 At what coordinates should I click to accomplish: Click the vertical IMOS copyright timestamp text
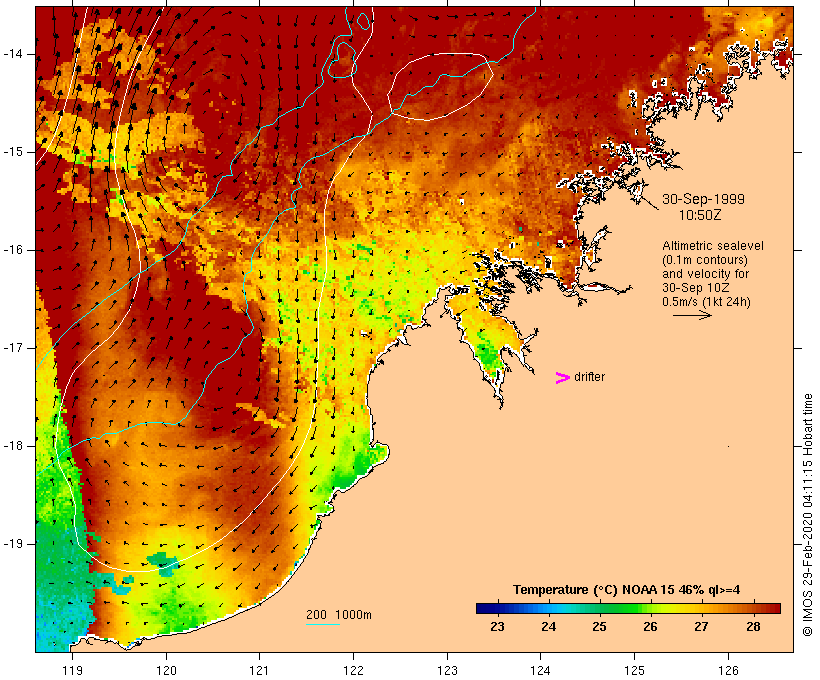click(807, 515)
